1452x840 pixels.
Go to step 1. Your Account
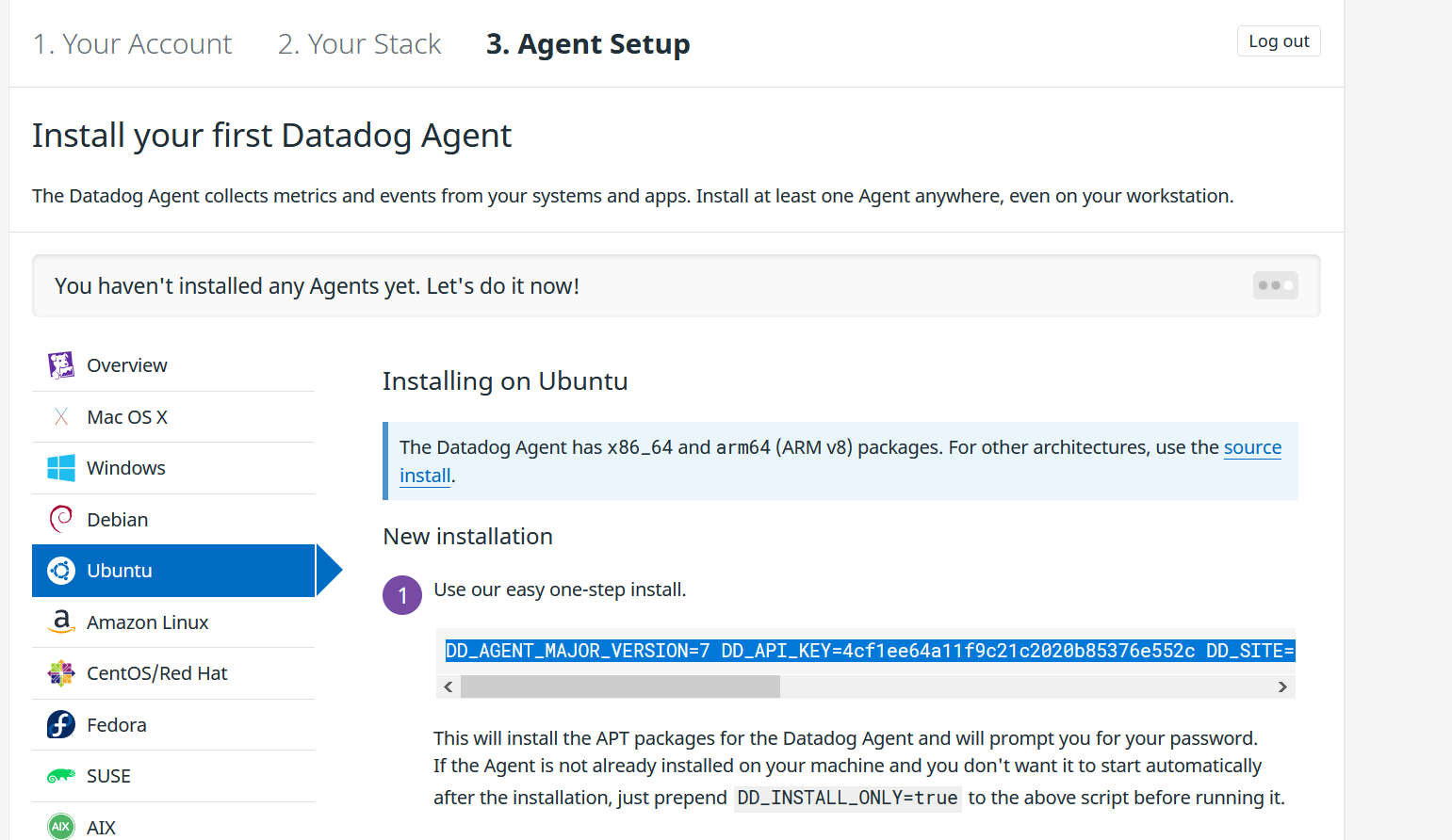[x=132, y=44]
